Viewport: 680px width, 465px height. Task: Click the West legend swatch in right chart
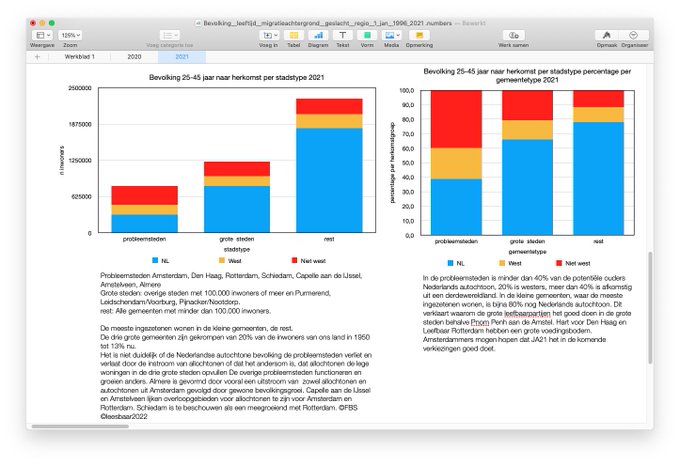(502, 263)
